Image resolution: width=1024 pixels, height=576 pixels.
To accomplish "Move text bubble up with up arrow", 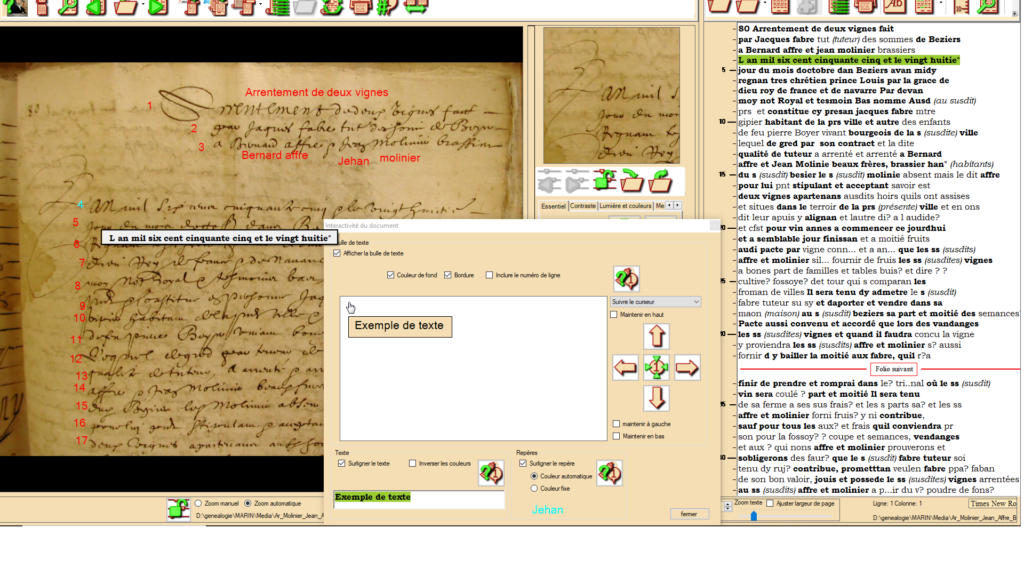I will coord(656,336).
